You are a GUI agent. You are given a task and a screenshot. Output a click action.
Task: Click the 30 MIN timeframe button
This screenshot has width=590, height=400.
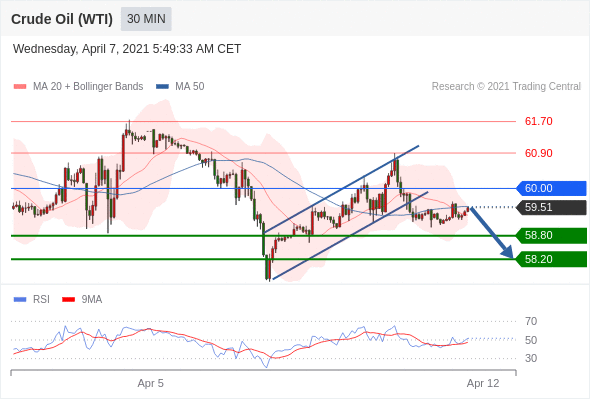coord(146,19)
